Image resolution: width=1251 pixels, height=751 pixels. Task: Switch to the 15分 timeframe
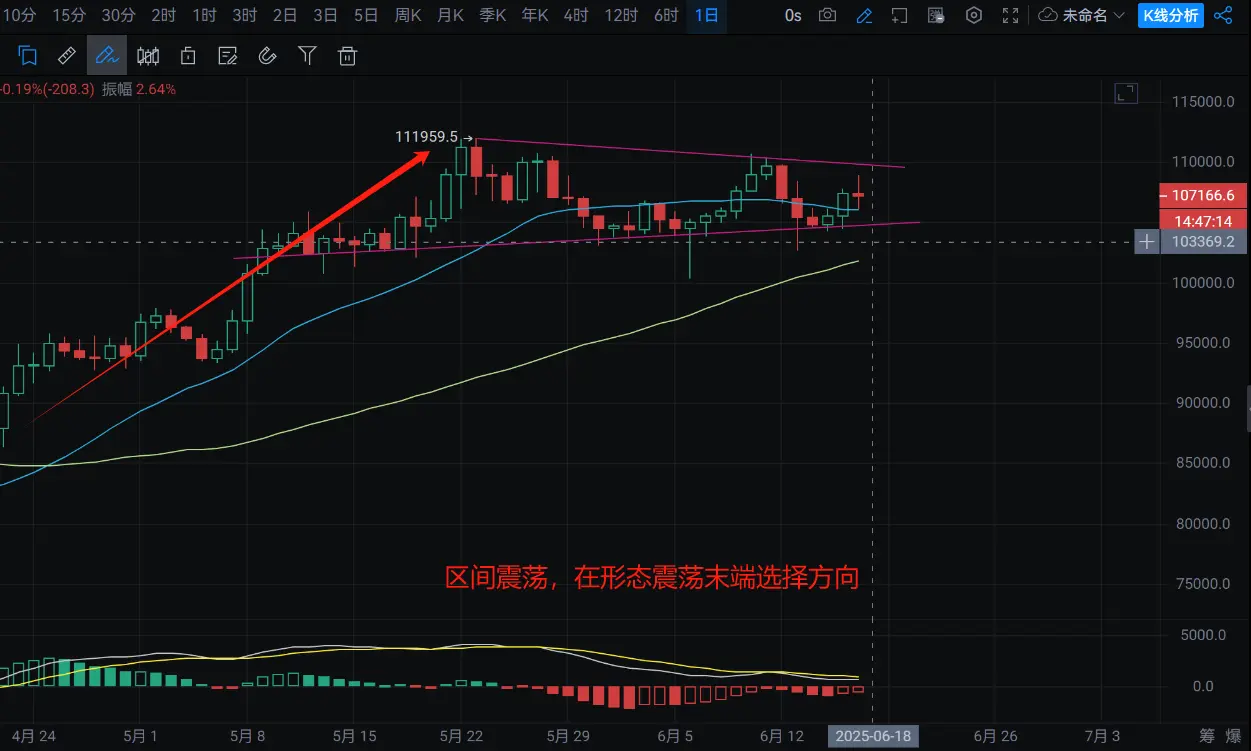click(x=68, y=15)
